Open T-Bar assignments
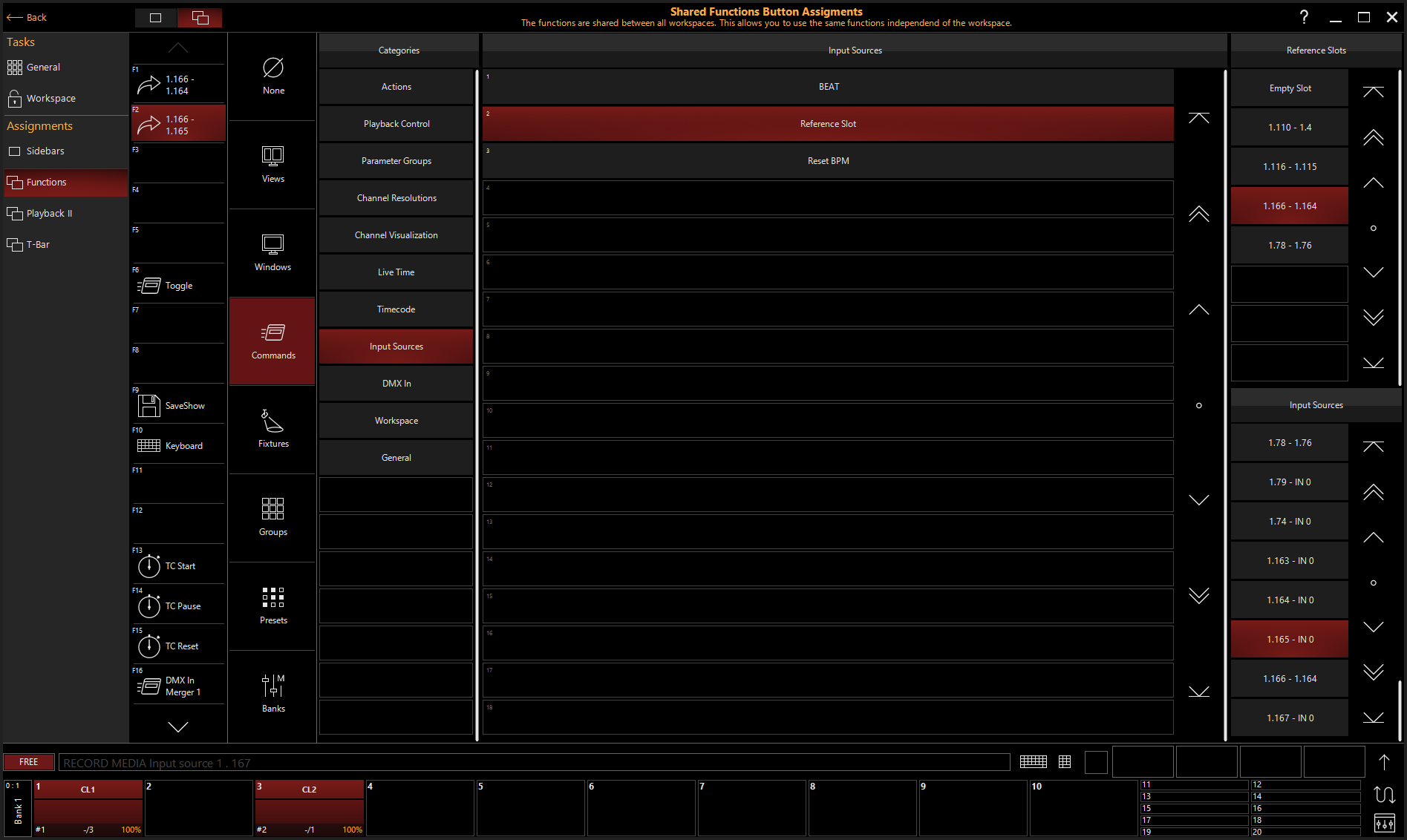Screen dimensions: 1407x840 click(x=65, y=244)
